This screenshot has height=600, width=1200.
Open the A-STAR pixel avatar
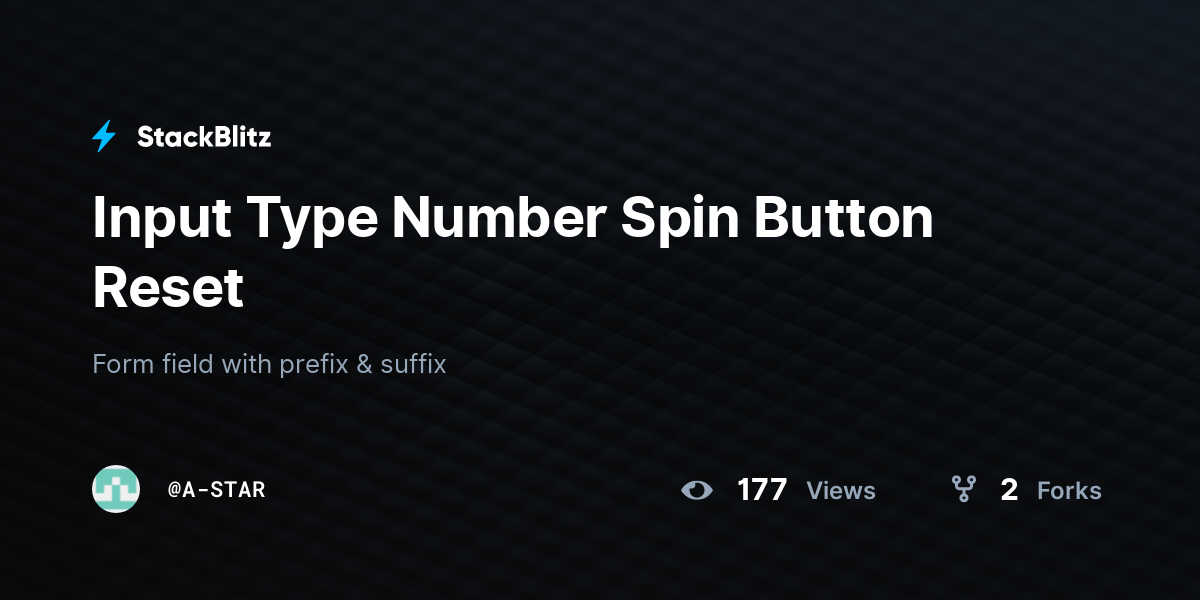(116, 489)
